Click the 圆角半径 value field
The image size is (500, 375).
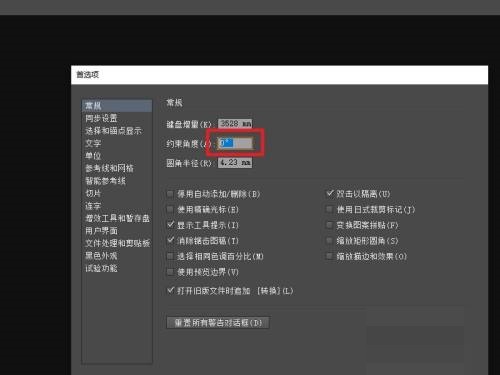(235, 163)
